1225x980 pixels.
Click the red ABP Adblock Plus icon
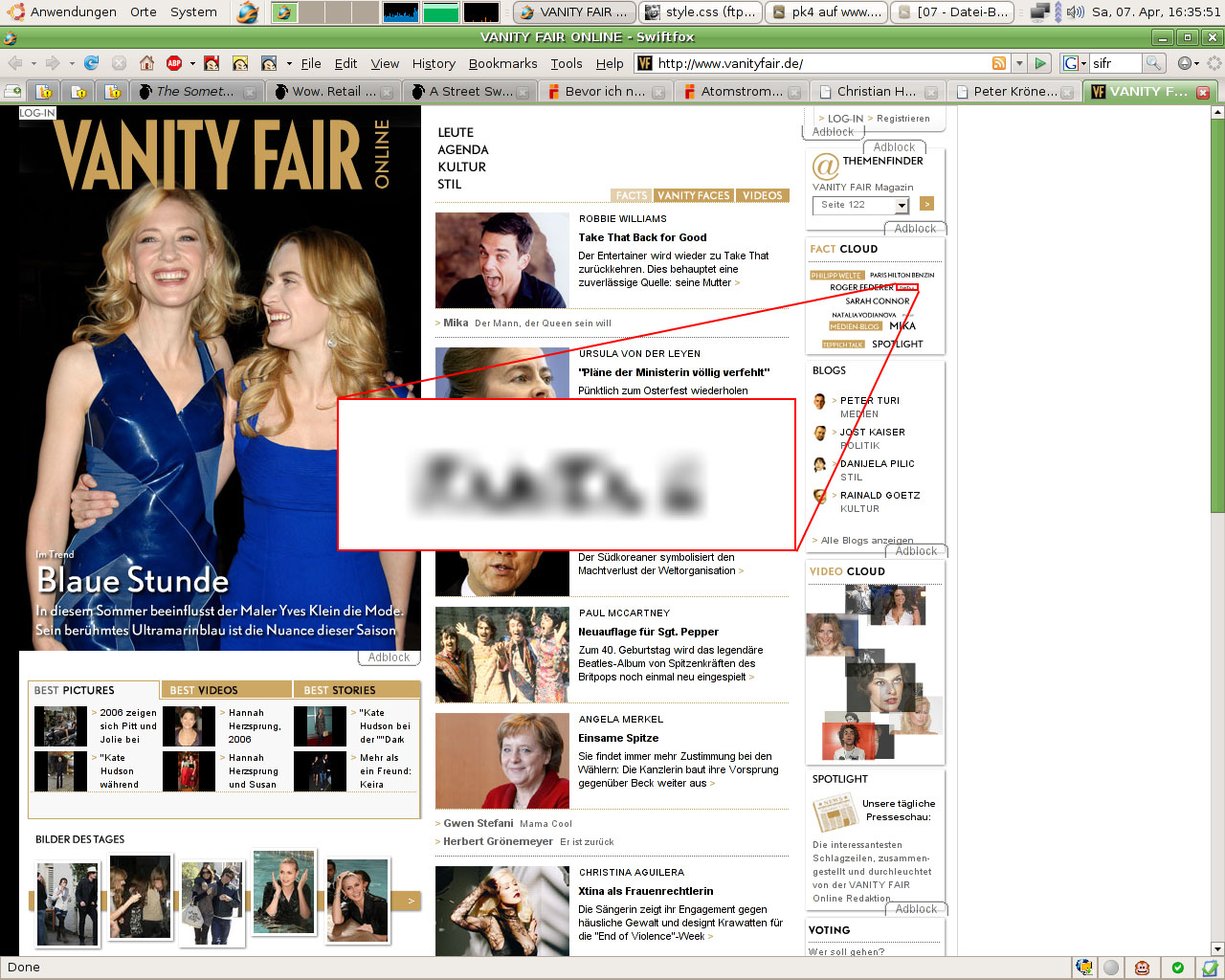174,63
